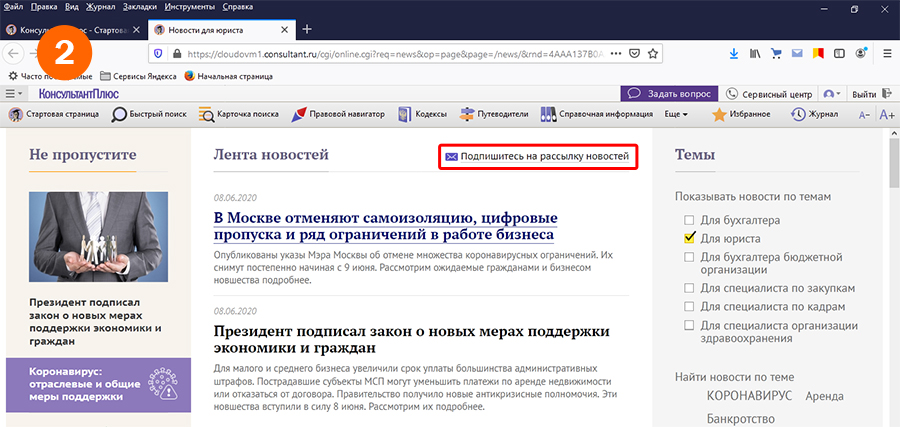
Task: Check Для специалиста по кадрам
Action: click(x=689, y=306)
